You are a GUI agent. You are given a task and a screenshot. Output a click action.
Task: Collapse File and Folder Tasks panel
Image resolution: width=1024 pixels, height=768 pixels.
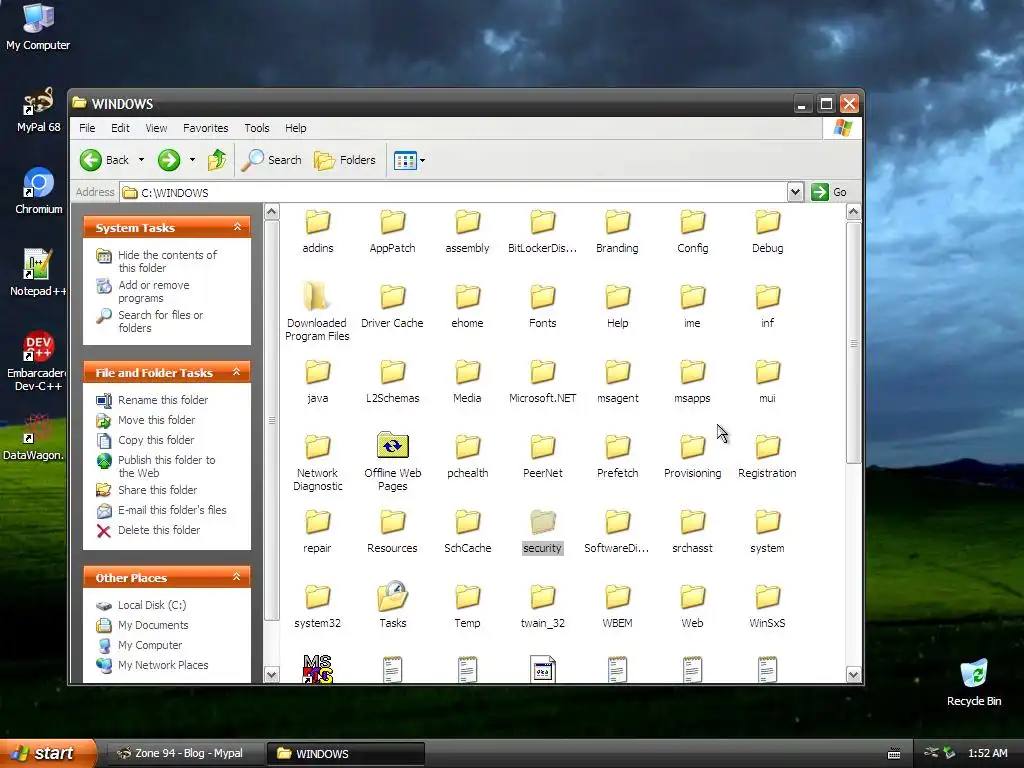237,372
